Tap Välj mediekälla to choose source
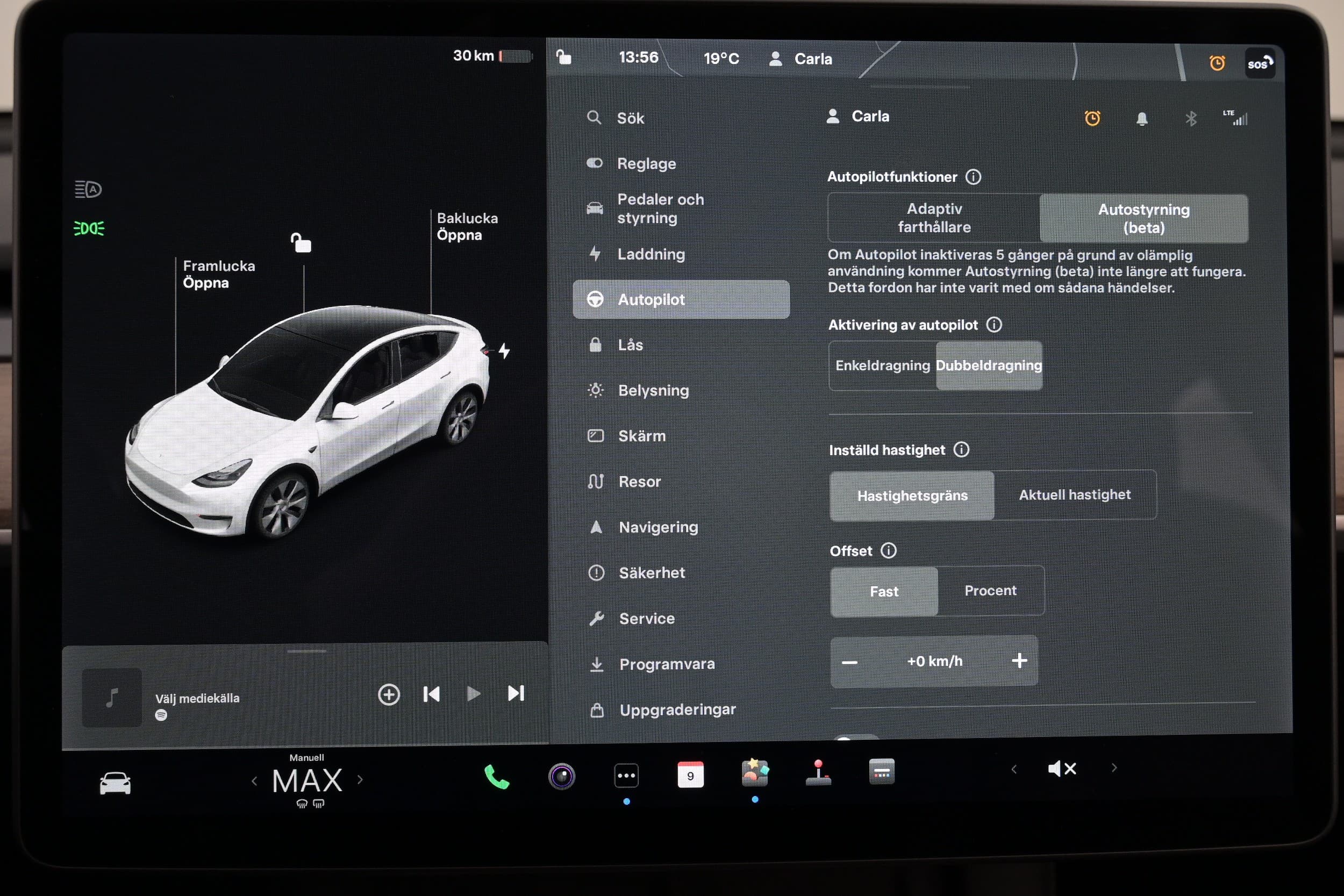 click(197, 698)
